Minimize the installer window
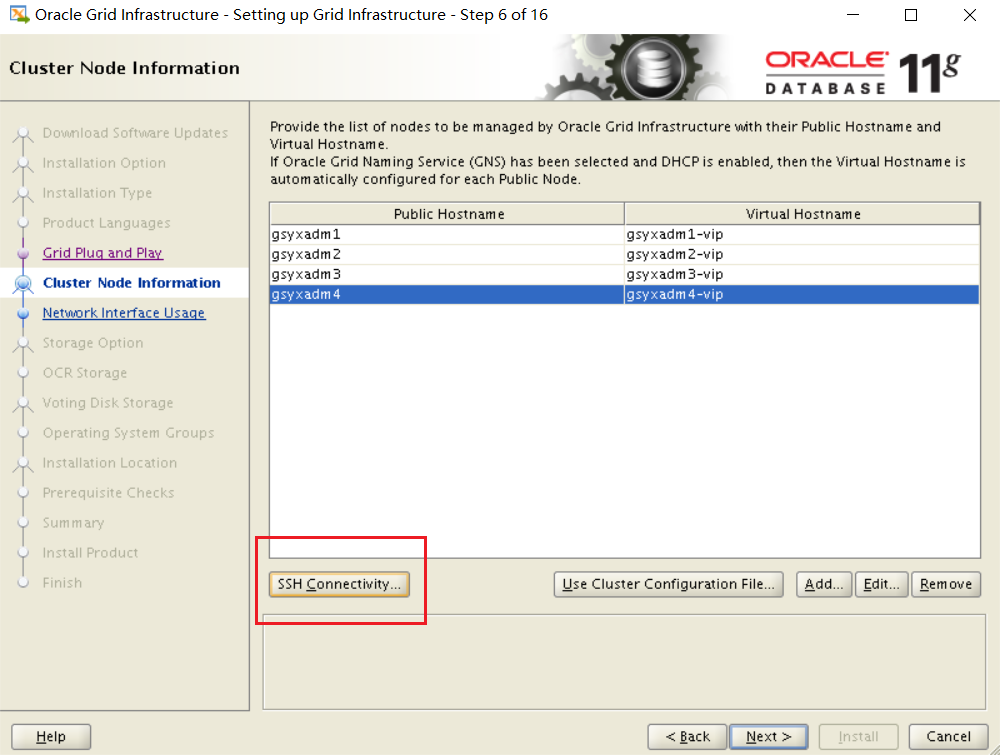The image size is (1000, 755). [853, 15]
